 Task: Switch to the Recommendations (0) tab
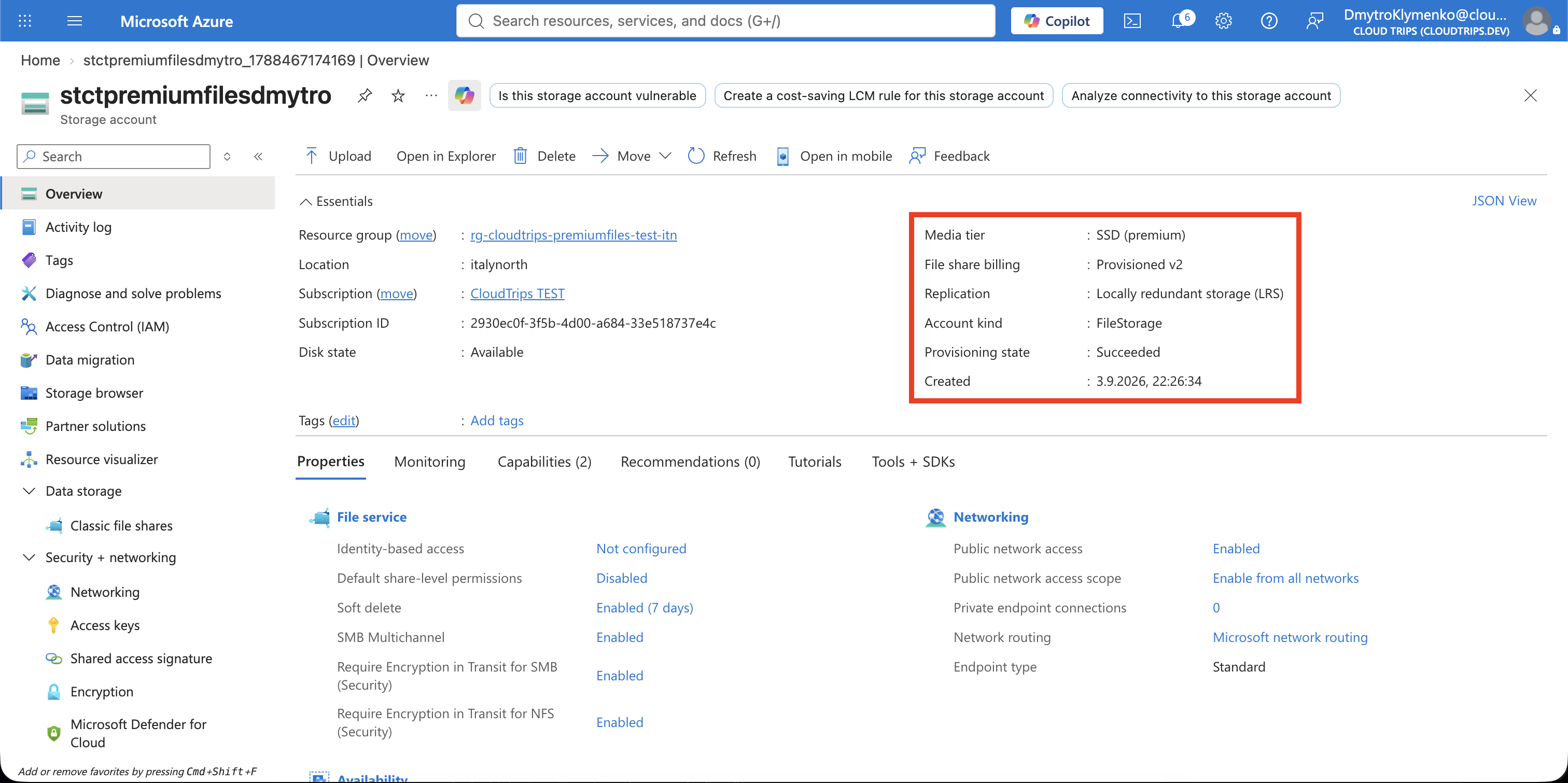(x=690, y=462)
